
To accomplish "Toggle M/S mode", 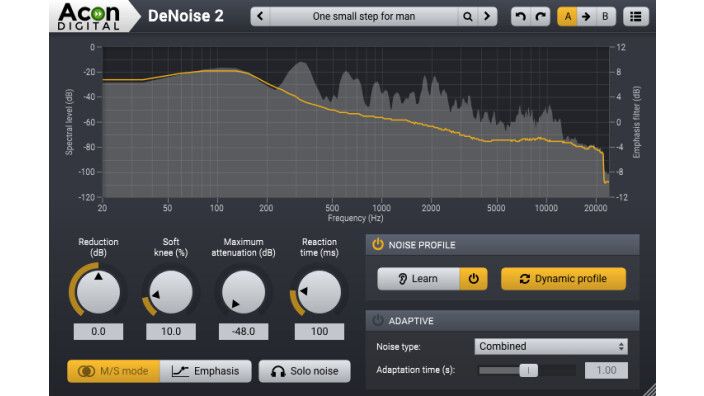I will (114, 371).
